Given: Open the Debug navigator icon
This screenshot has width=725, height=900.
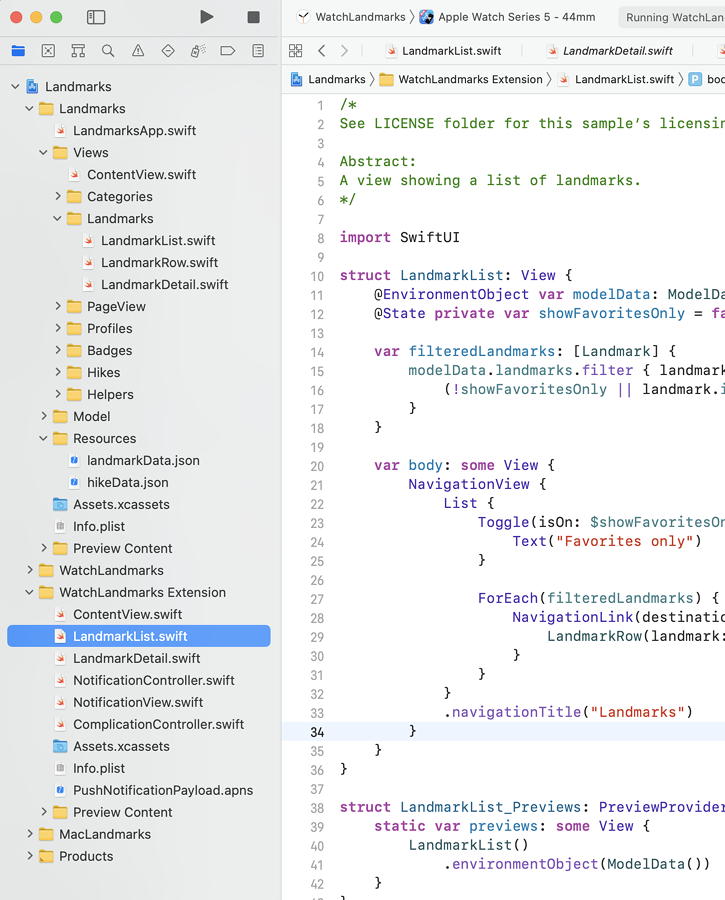Looking at the screenshot, I should (x=198, y=51).
